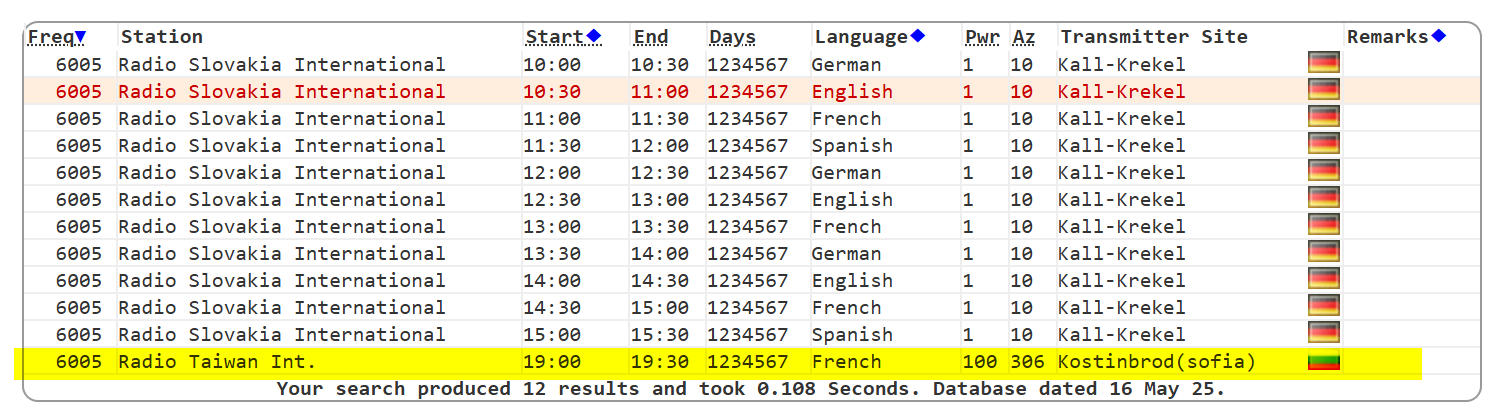Click the flag in the 11:00 French row
This screenshot has width=1495, height=418.
click(1323, 118)
